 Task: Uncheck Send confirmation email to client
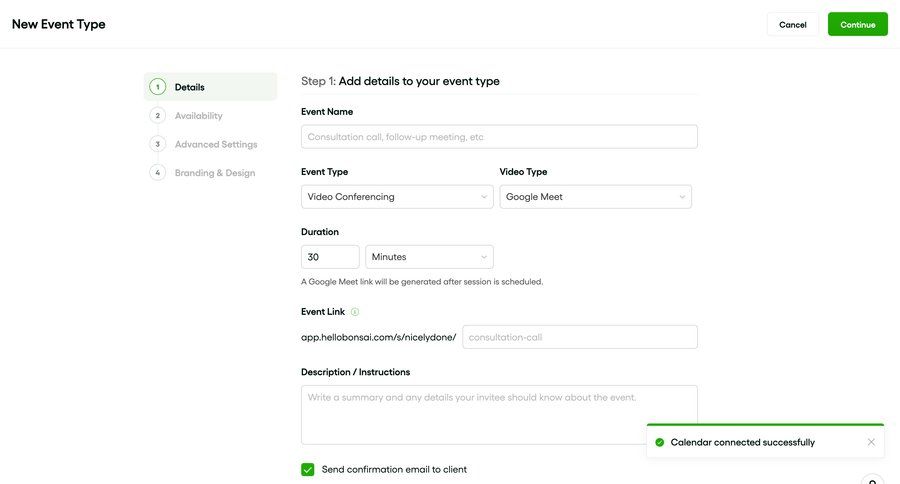pos(308,469)
